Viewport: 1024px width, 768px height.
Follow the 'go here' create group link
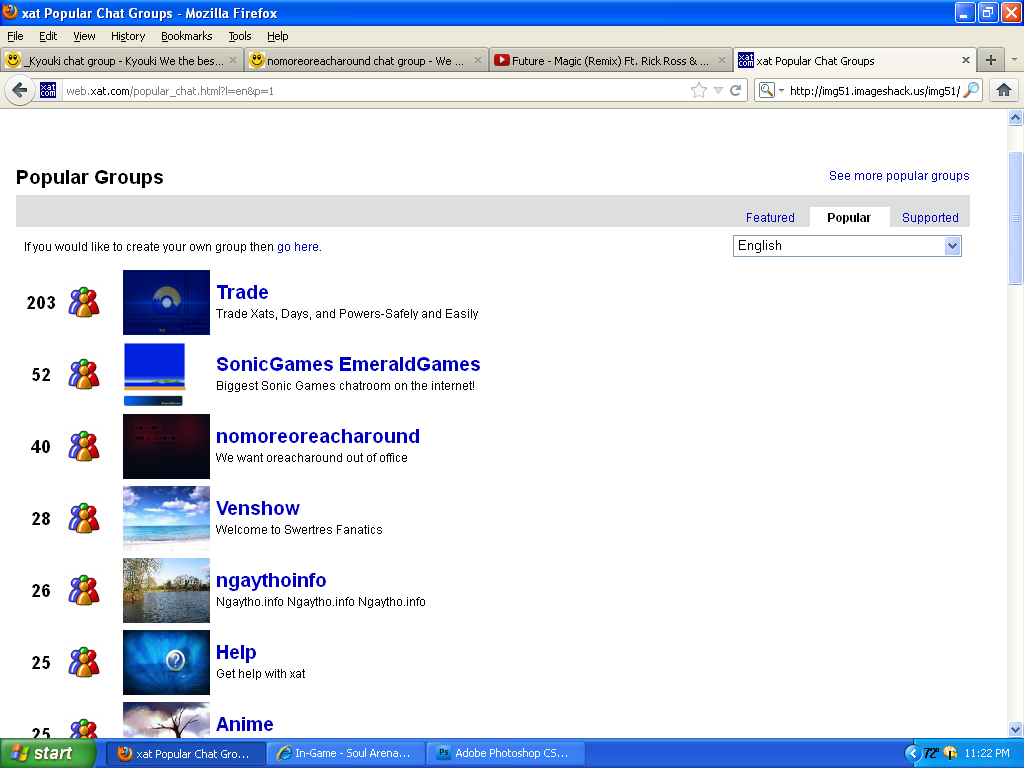pyautogui.click(x=298, y=247)
